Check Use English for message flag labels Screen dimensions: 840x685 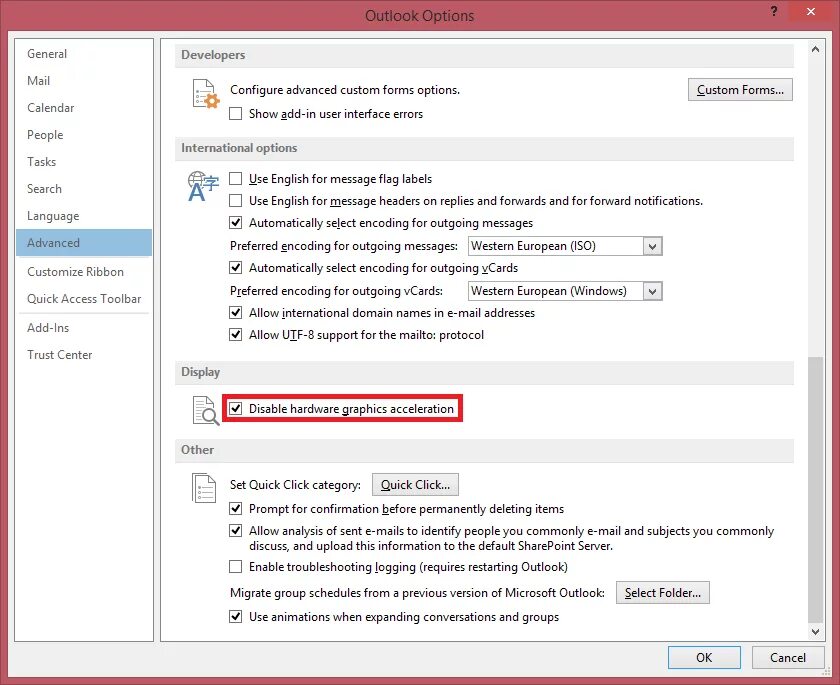235,178
